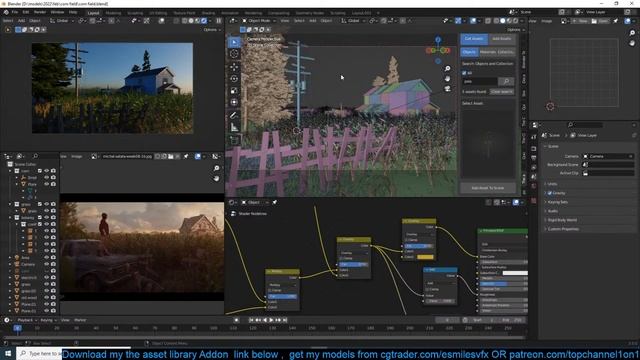The image size is (640, 360).
Task: Click pan hand icon in lower image editor
Action: coord(216,178)
